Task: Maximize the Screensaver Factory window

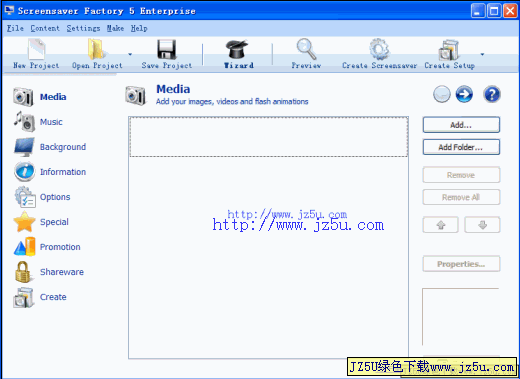Action: pos(494,11)
